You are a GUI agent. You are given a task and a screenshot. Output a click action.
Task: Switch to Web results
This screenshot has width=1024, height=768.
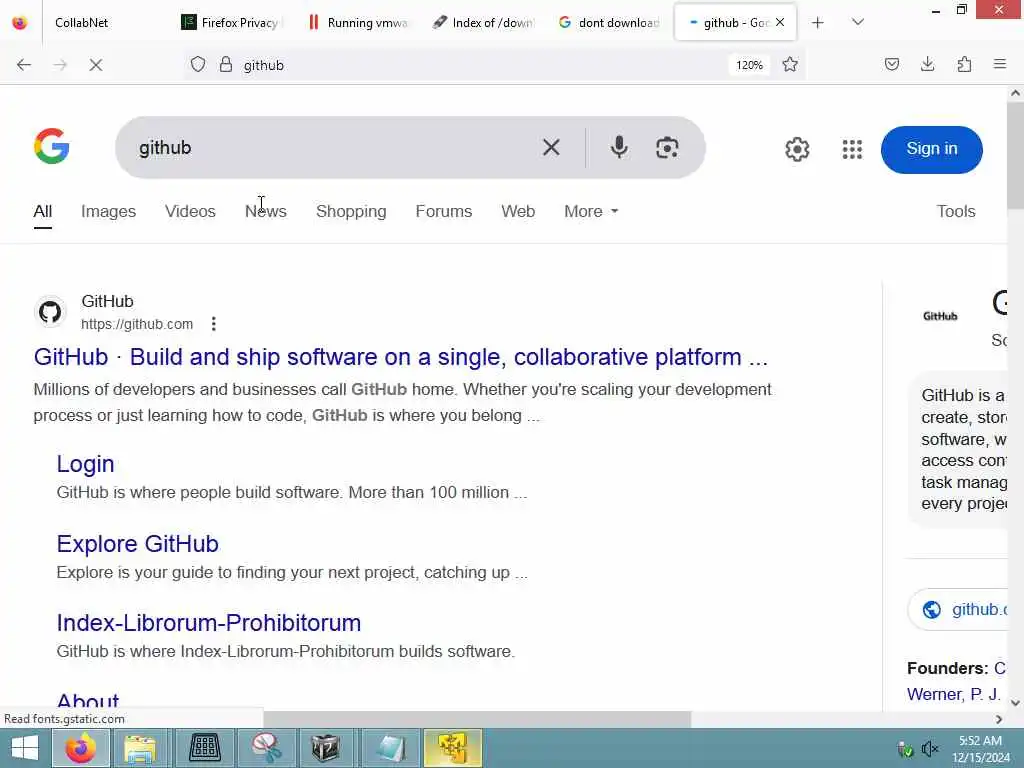pos(518,212)
